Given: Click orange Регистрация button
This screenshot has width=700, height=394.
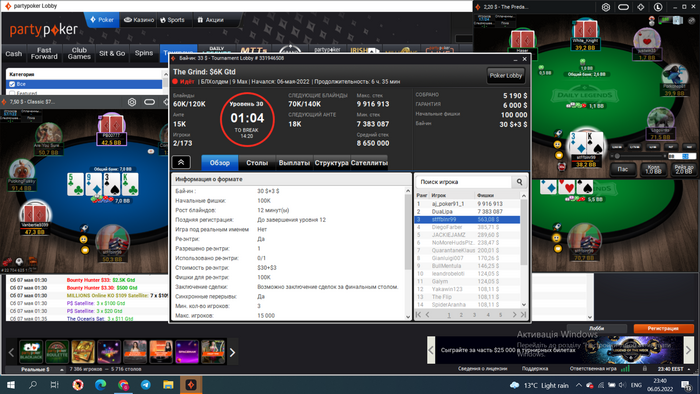Looking at the screenshot, I should pyautogui.click(x=663, y=328).
